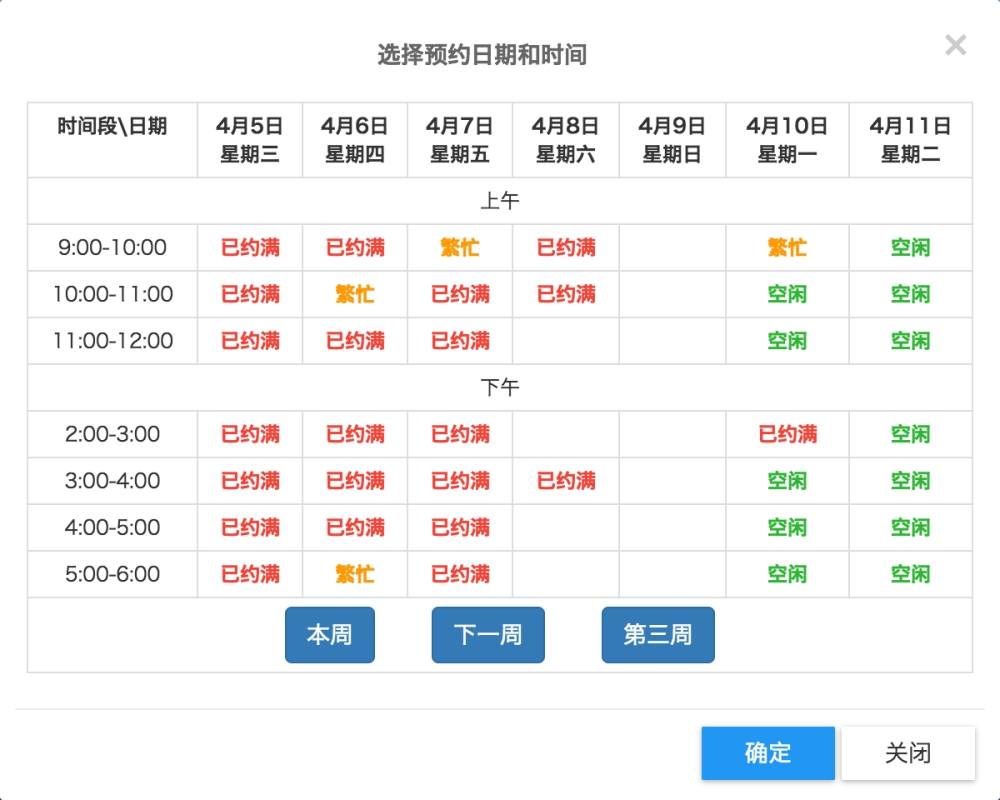Select 空闲 slot 3:00-4:00 on 4月11日
The width and height of the screenshot is (1000, 800).
(910, 480)
